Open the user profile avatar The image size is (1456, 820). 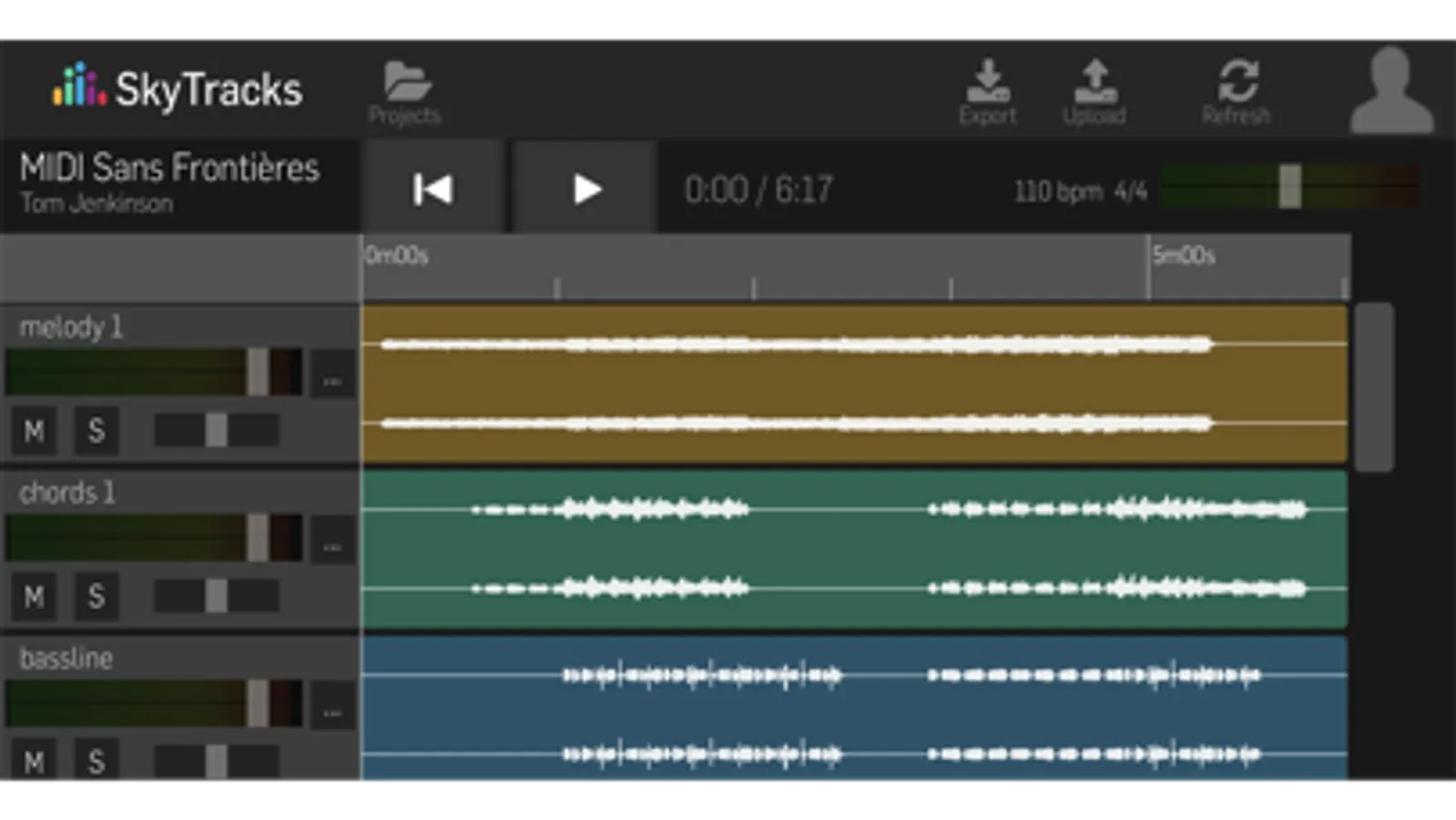pos(1391,90)
